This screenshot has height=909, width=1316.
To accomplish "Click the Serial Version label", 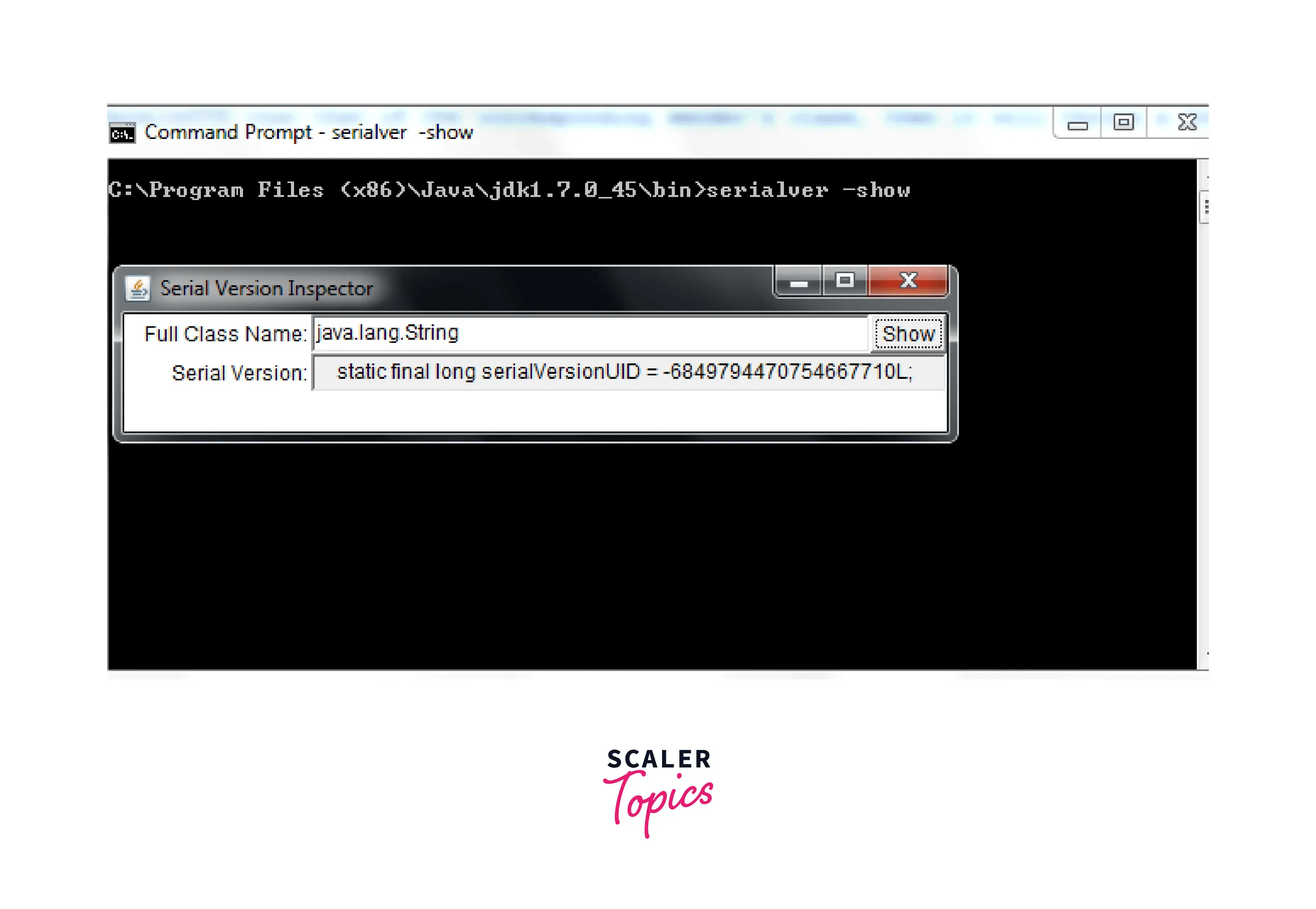I will [239, 373].
